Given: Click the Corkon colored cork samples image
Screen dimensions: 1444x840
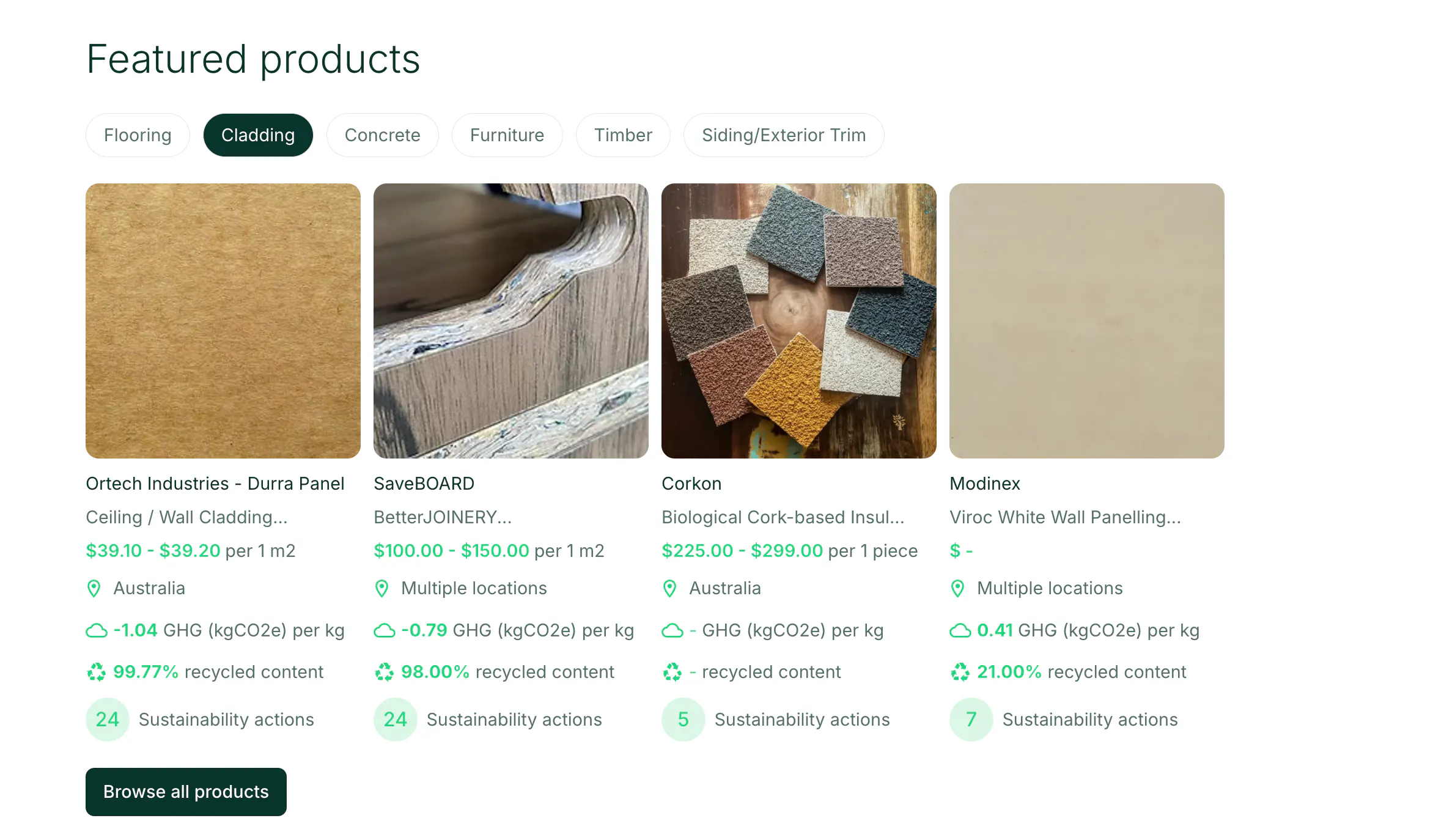Looking at the screenshot, I should click(799, 321).
